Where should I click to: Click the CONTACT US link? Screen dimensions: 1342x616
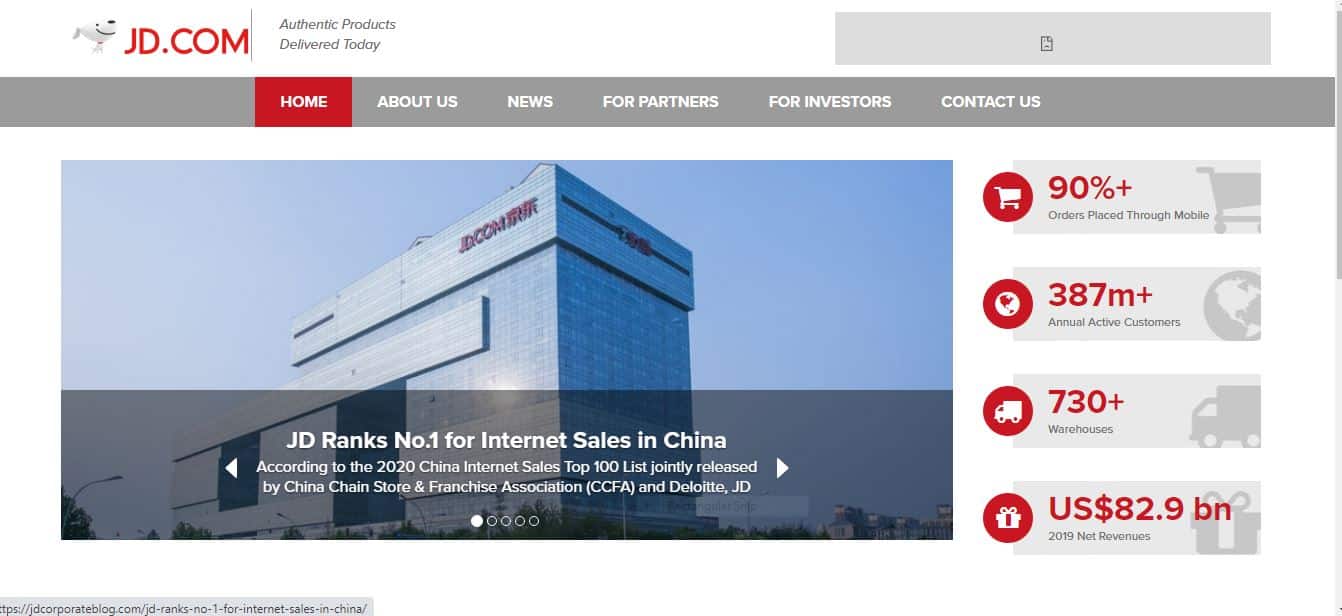(x=991, y=102)
